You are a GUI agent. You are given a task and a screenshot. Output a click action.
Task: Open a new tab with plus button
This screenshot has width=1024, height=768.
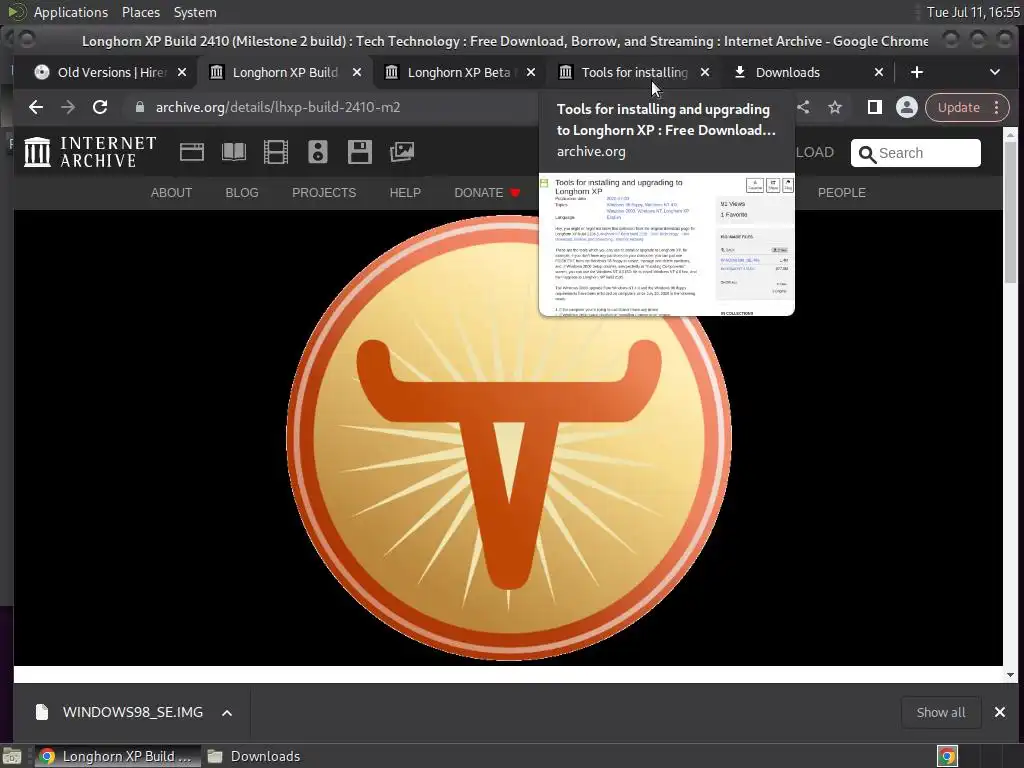click(x=917, y=72)
